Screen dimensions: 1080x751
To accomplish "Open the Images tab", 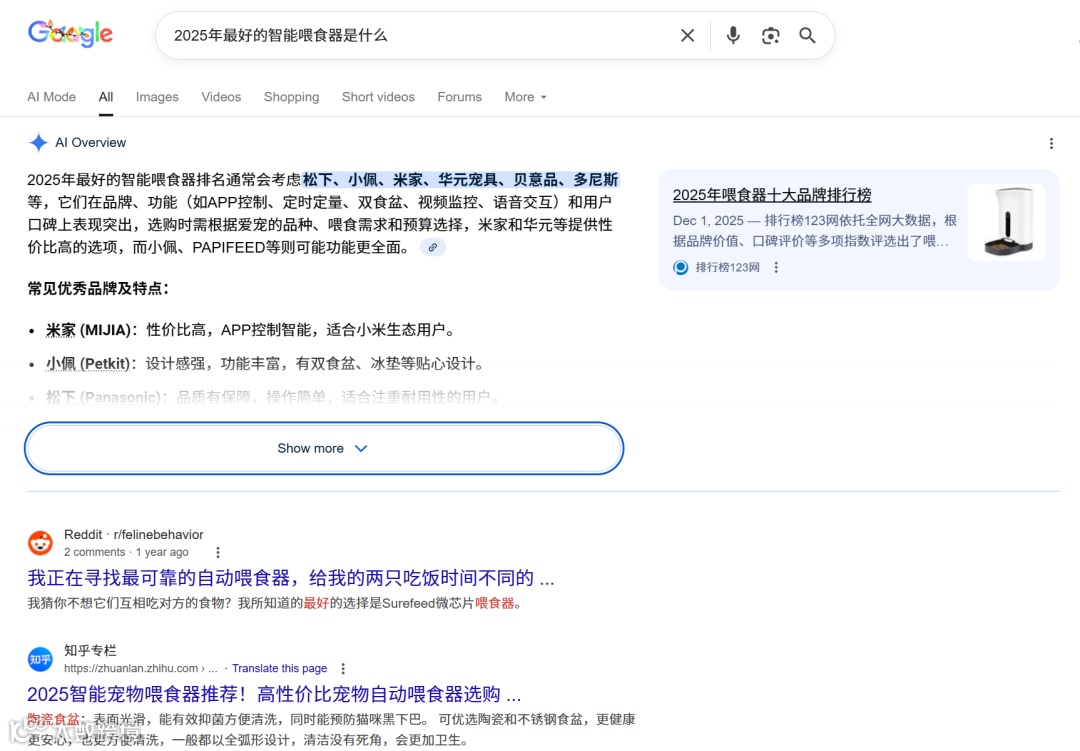I will pos(157,97).
